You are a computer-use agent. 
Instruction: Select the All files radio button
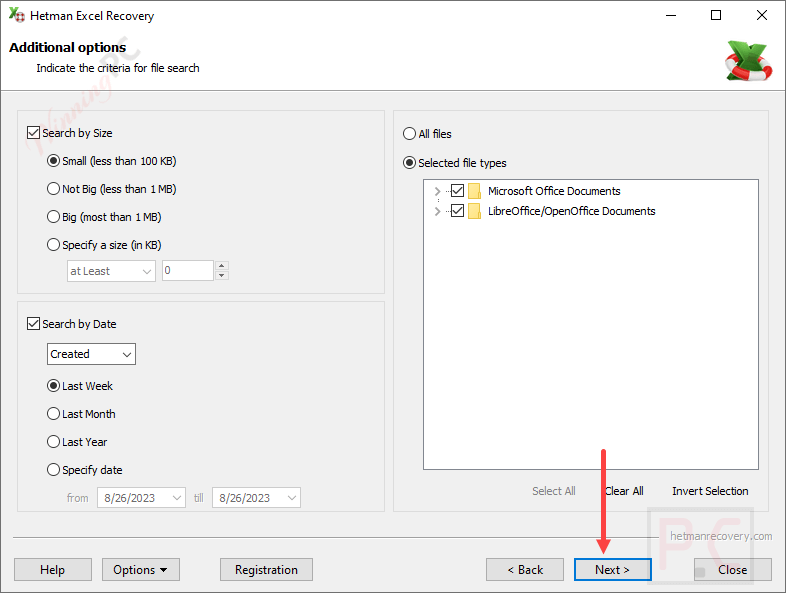click(x=410, y=134)
